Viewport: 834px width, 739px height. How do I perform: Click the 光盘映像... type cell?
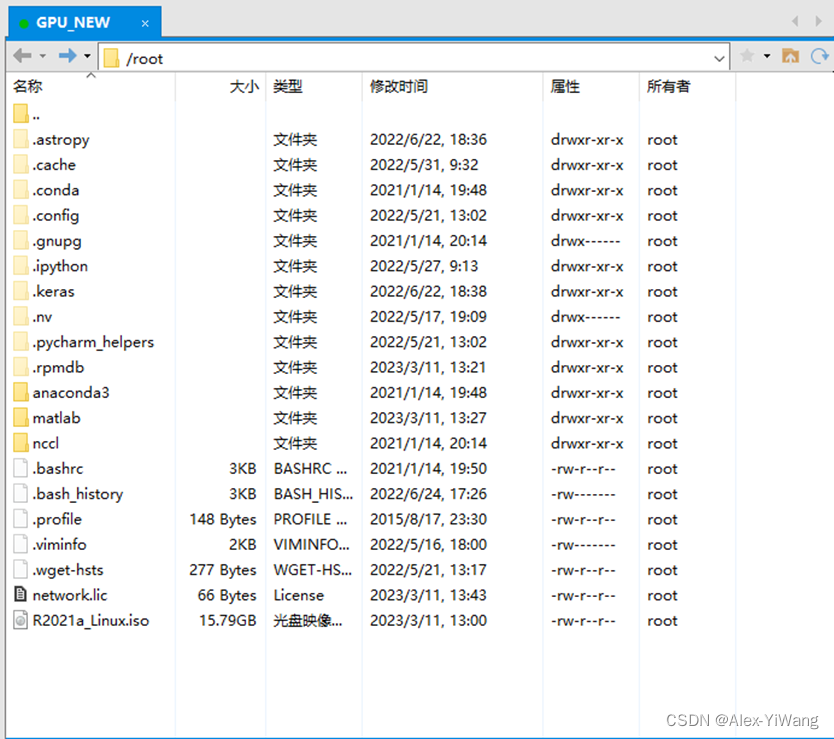coord(307,620)
